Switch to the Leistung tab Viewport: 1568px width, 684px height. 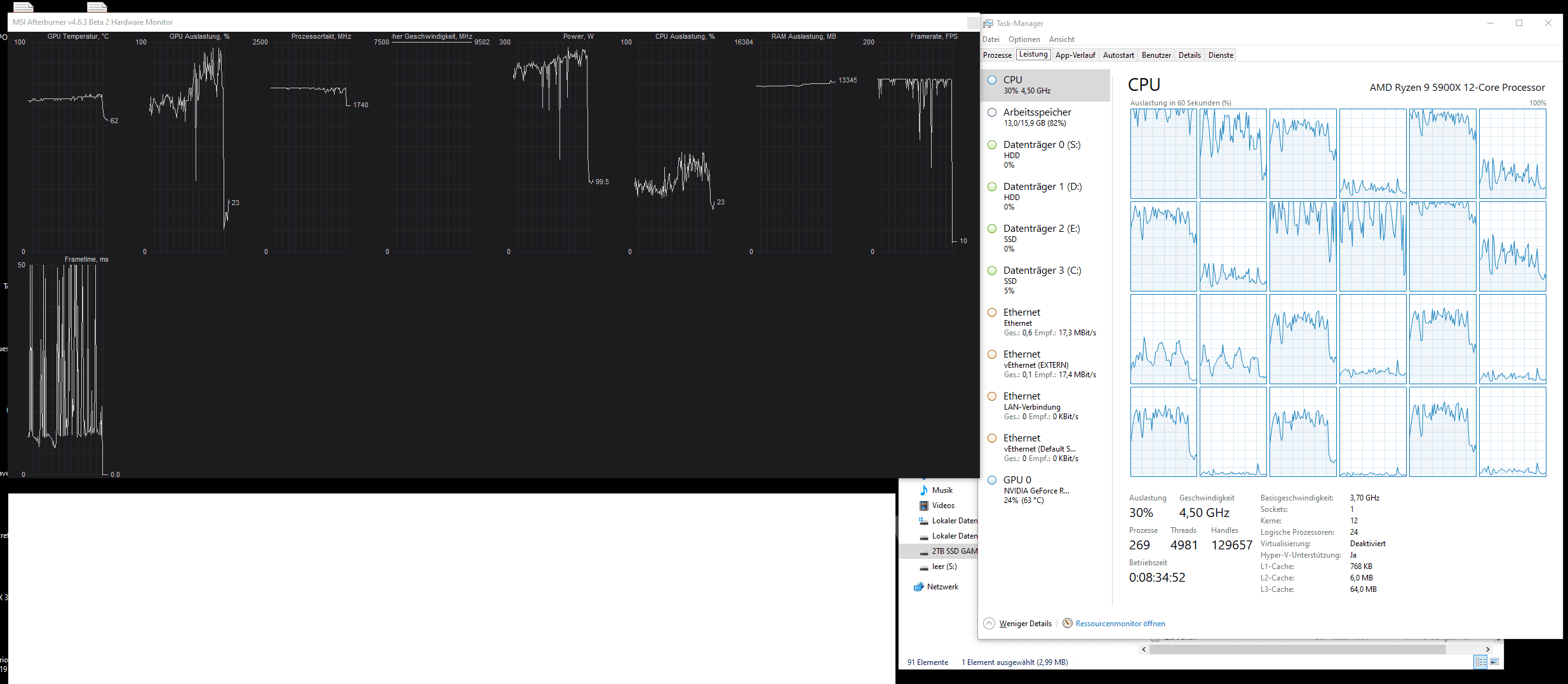pyautogui.click(x=1033, y=55)
